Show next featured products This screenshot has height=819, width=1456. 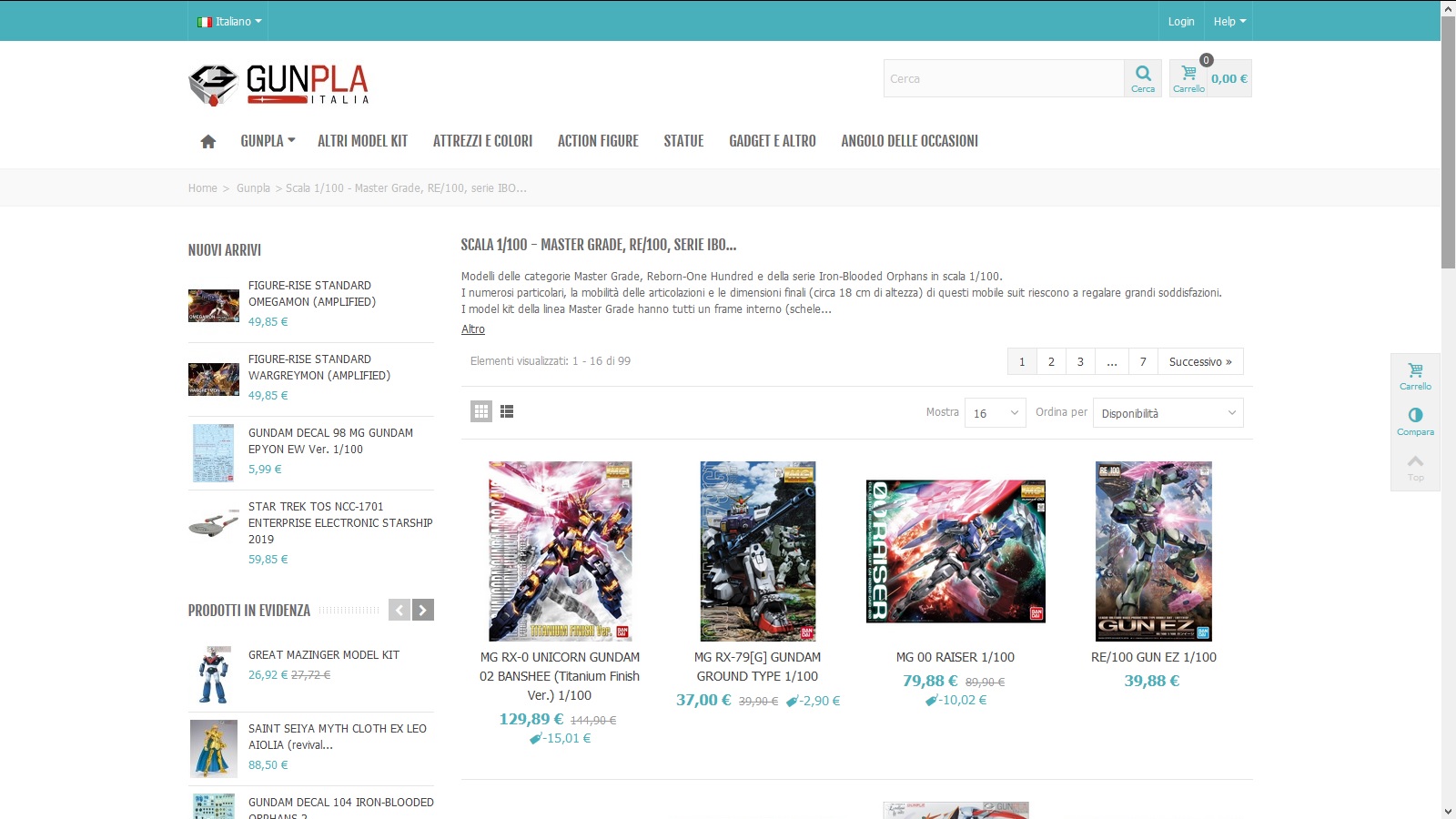coord(423,610)
